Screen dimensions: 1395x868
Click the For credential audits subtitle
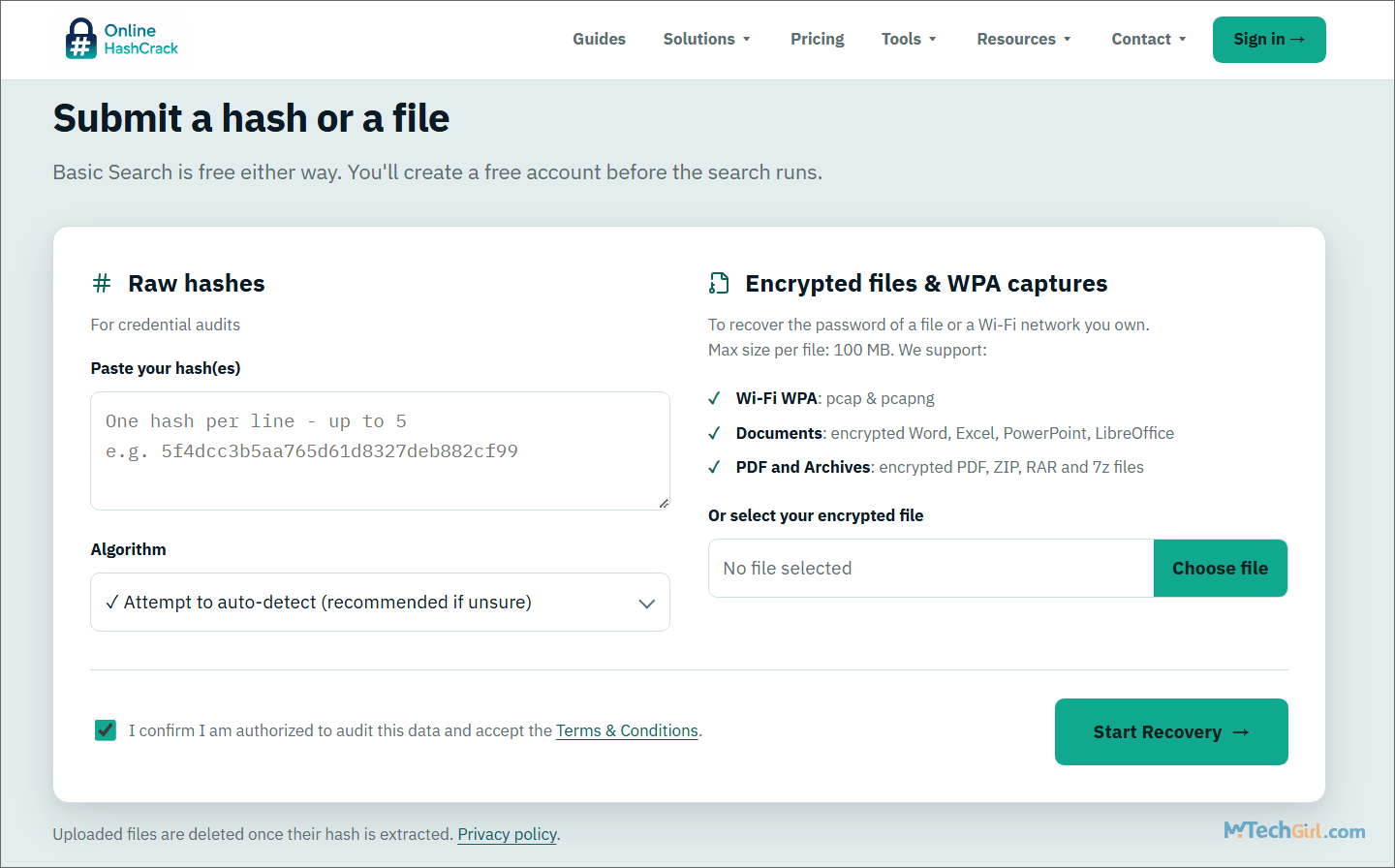(166, 325)
